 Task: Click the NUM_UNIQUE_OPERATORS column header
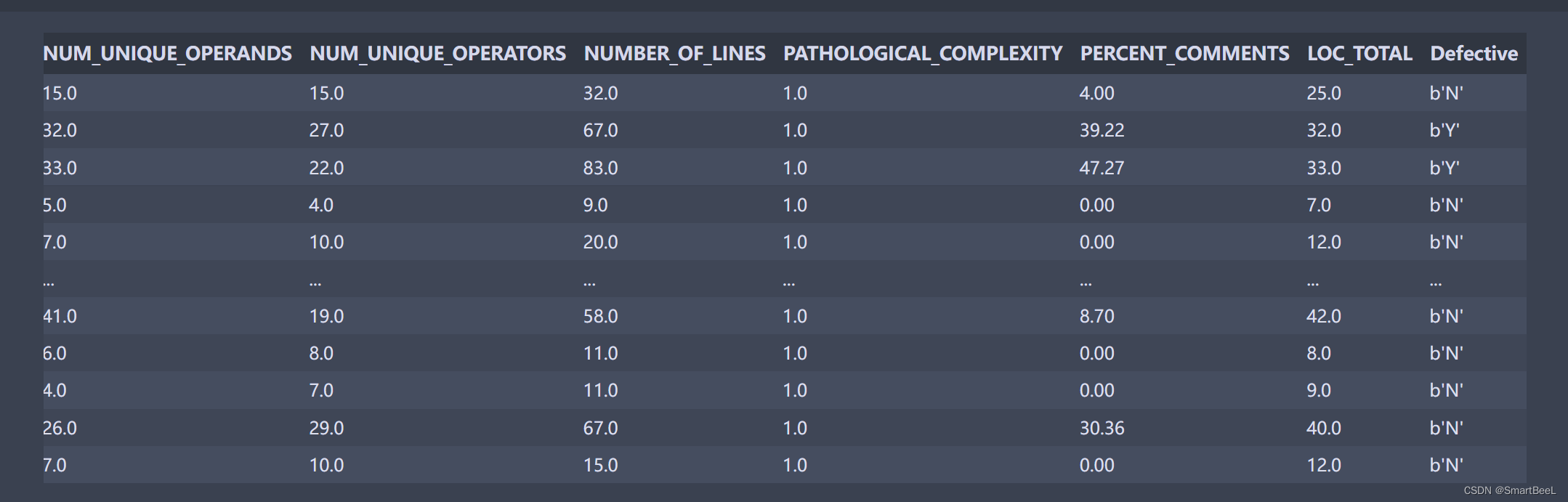click(x=437, y=54)
